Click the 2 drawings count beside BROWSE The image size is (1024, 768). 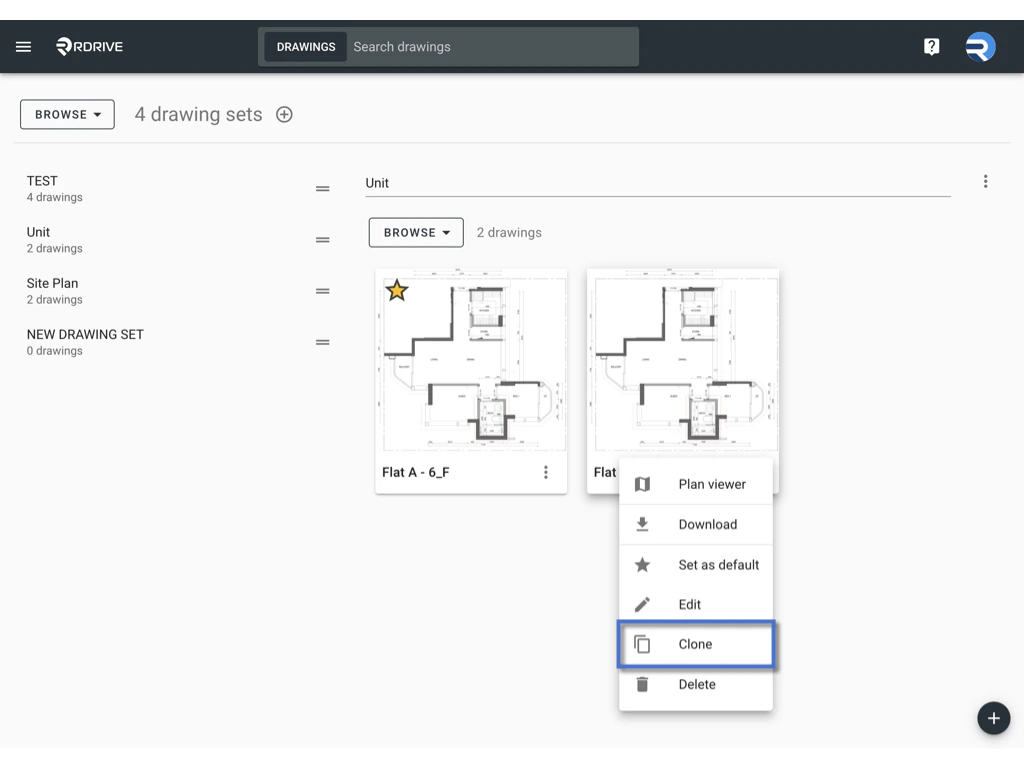point(509,232)
